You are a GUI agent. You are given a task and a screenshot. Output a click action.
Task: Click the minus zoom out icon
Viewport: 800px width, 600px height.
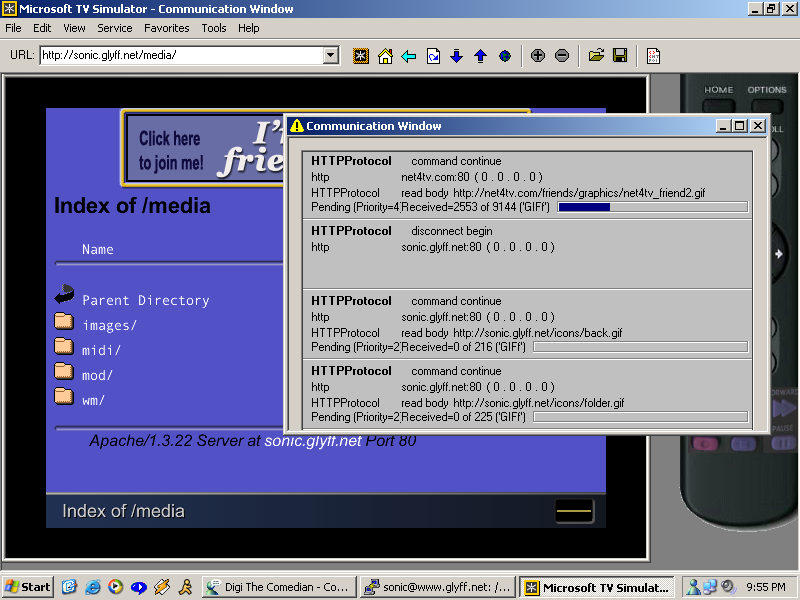[x=562, y=56]
